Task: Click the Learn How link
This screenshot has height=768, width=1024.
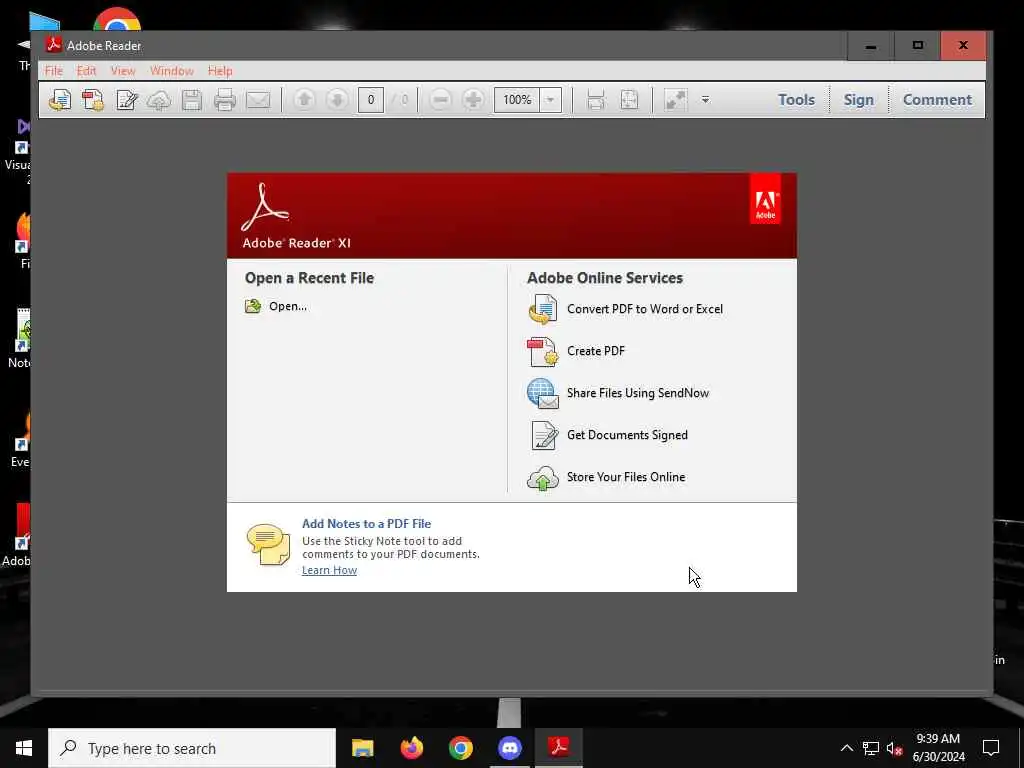Action: 329,570
